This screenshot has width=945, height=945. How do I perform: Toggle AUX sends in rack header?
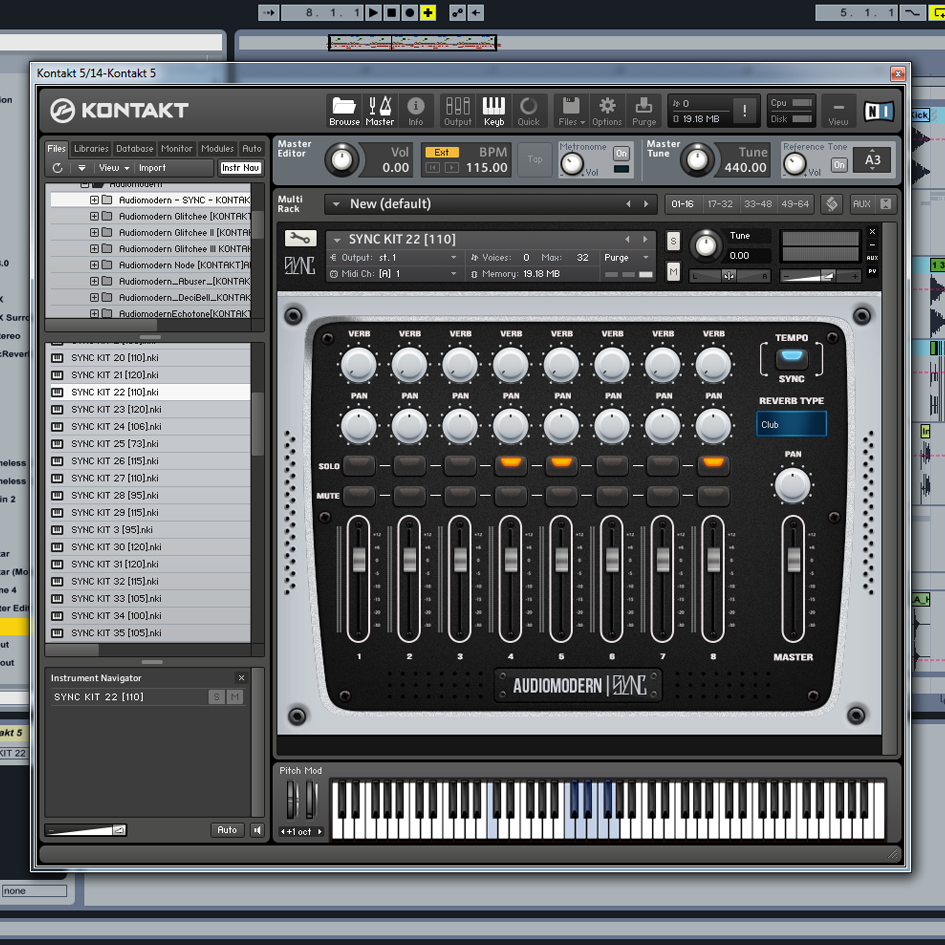[x=861, y=204]
